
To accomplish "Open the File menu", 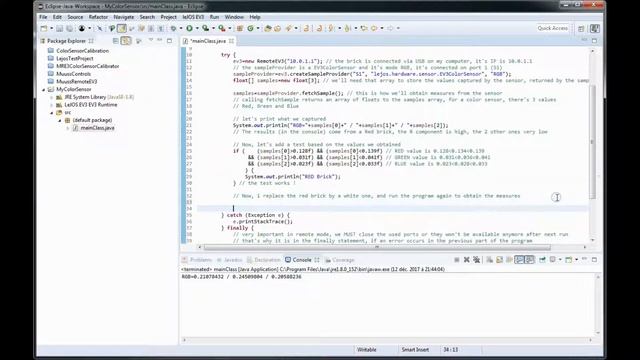I will tap(43, 17).
